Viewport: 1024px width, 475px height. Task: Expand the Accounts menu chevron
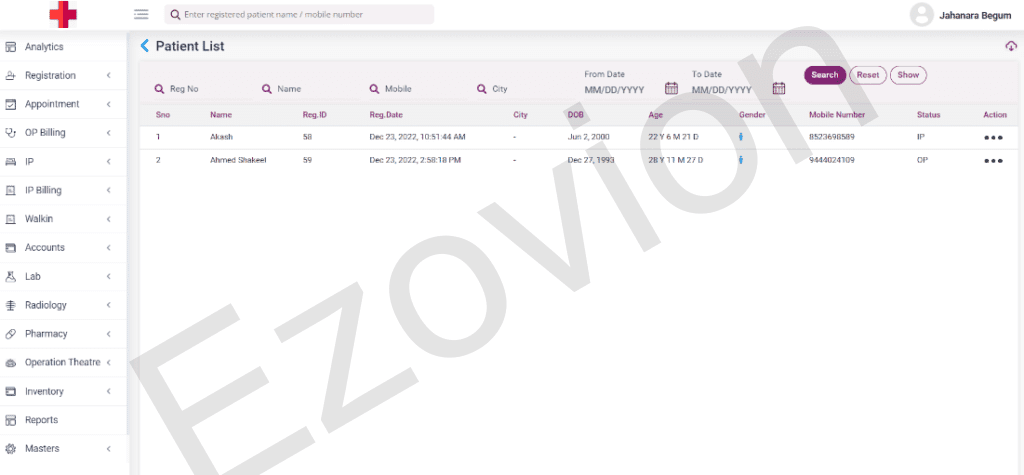(x=108, y=248)
